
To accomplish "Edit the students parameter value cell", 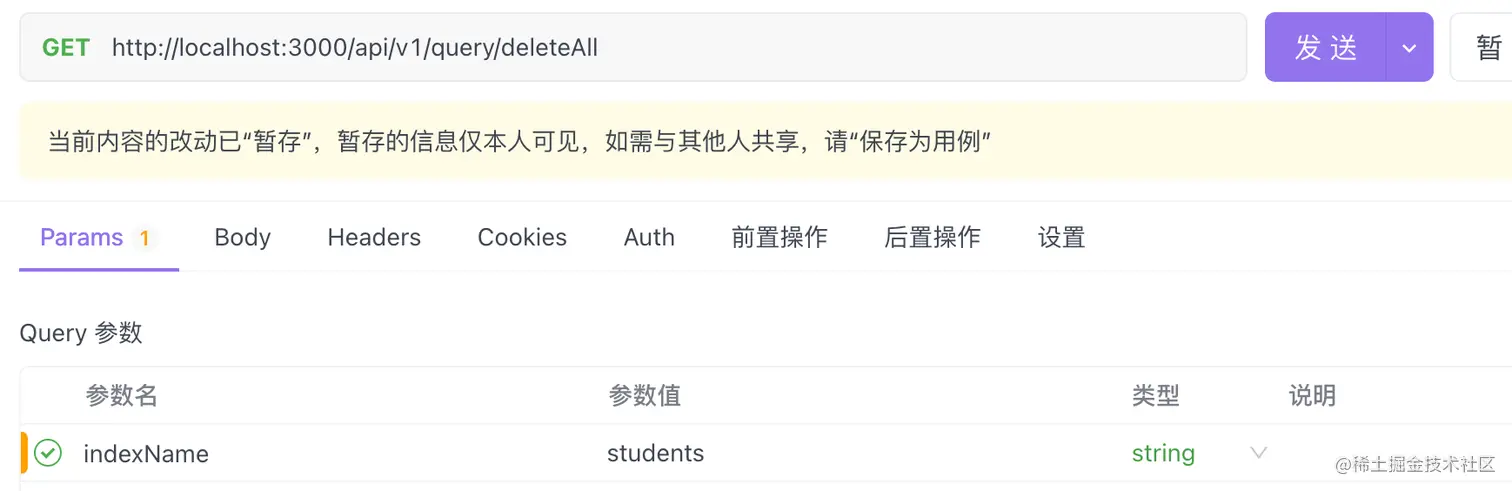I will (656, 453).
